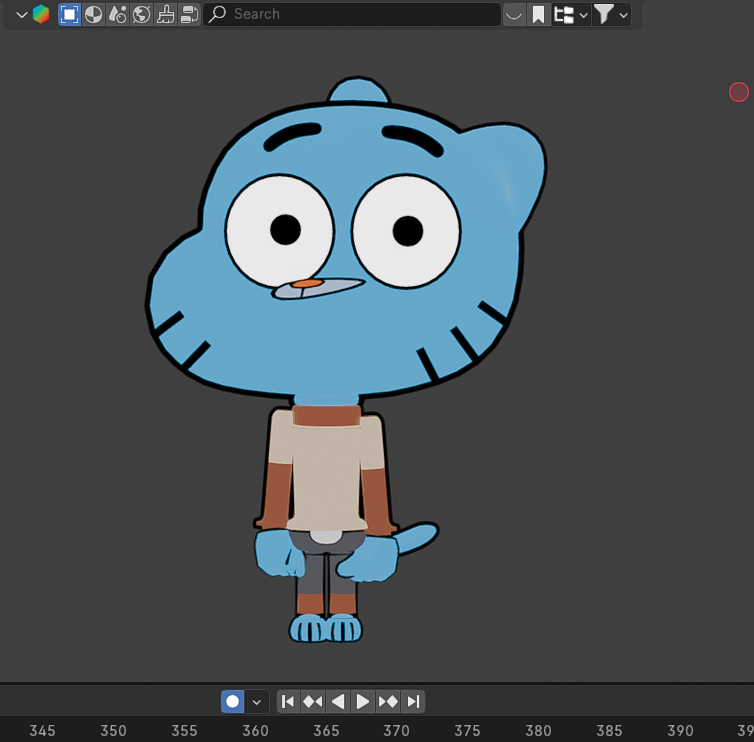This screenshot has height=742, width=754.
Task: Click the globe world icon in header
Action: (x=141, y=14)
